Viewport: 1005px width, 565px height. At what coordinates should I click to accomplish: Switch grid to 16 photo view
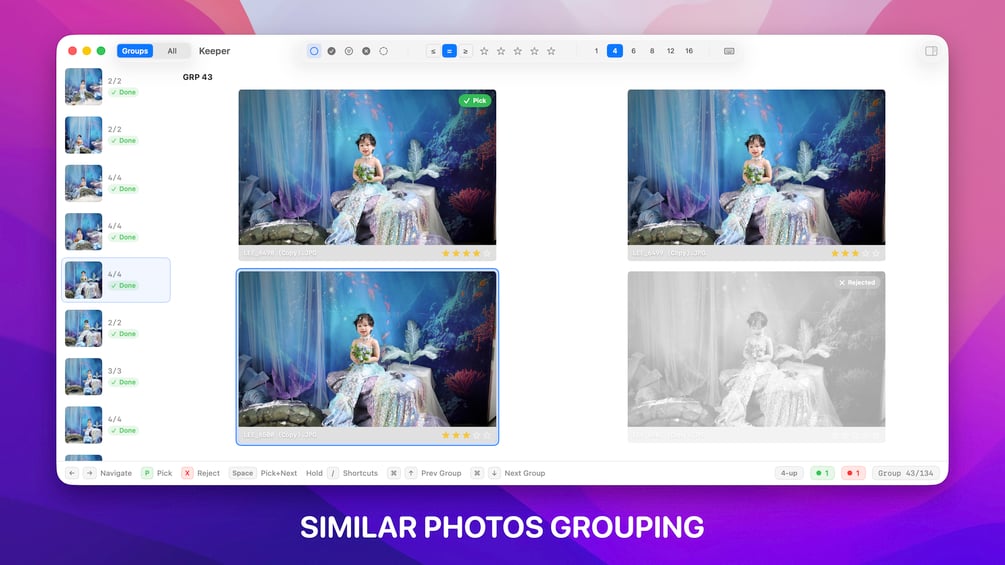click(689, 51)
